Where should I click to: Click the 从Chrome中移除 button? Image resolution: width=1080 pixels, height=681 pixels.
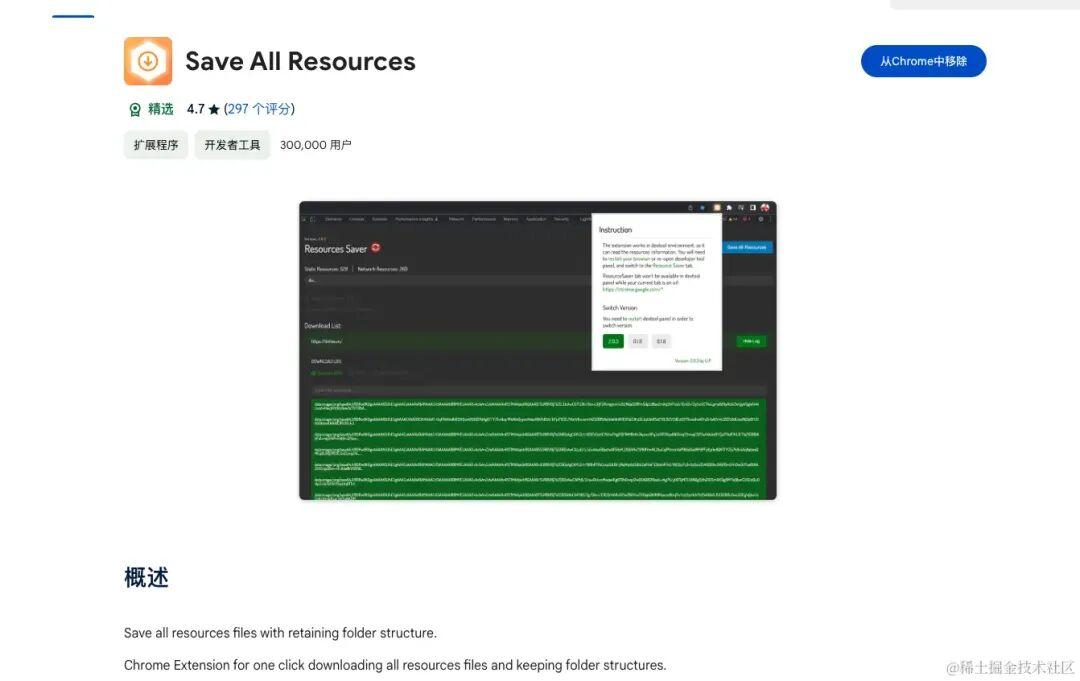tap(923, 61)
